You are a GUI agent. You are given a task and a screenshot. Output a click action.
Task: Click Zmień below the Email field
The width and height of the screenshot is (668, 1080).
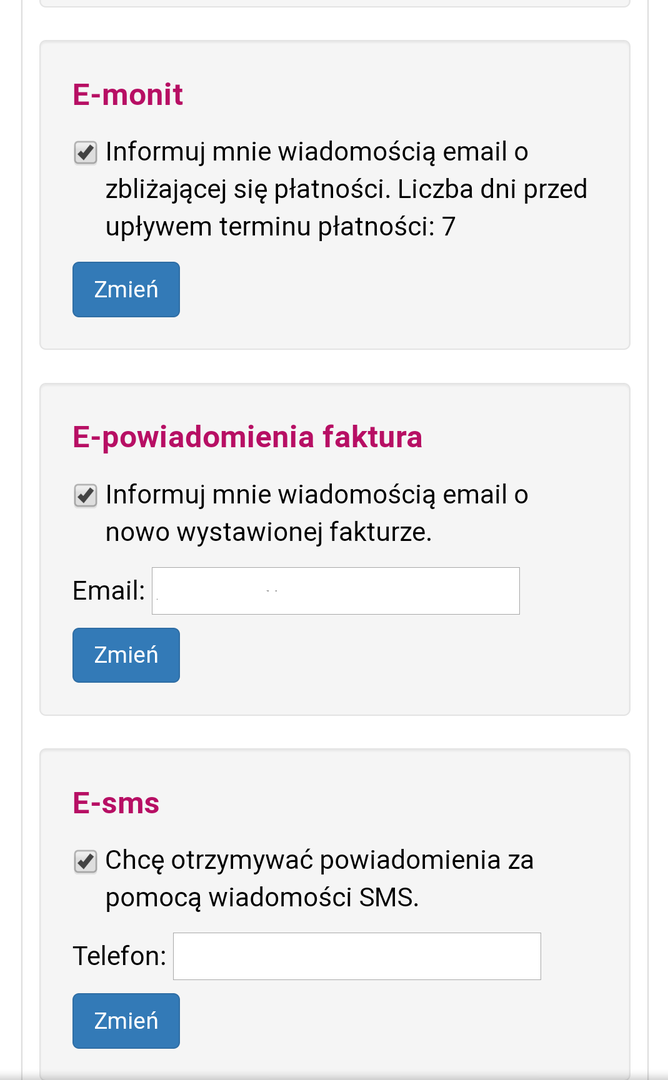pos(126,655)
